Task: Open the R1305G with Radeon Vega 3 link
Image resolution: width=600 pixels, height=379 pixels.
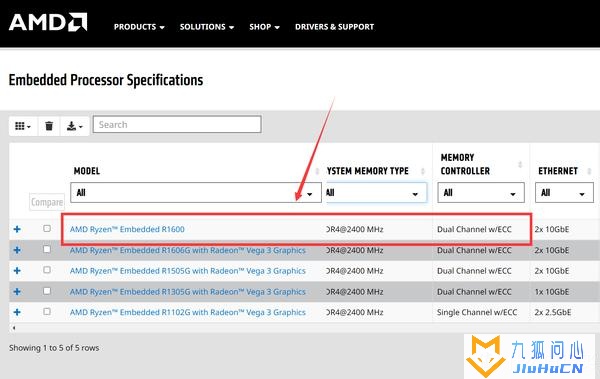Action: [188, 292]
